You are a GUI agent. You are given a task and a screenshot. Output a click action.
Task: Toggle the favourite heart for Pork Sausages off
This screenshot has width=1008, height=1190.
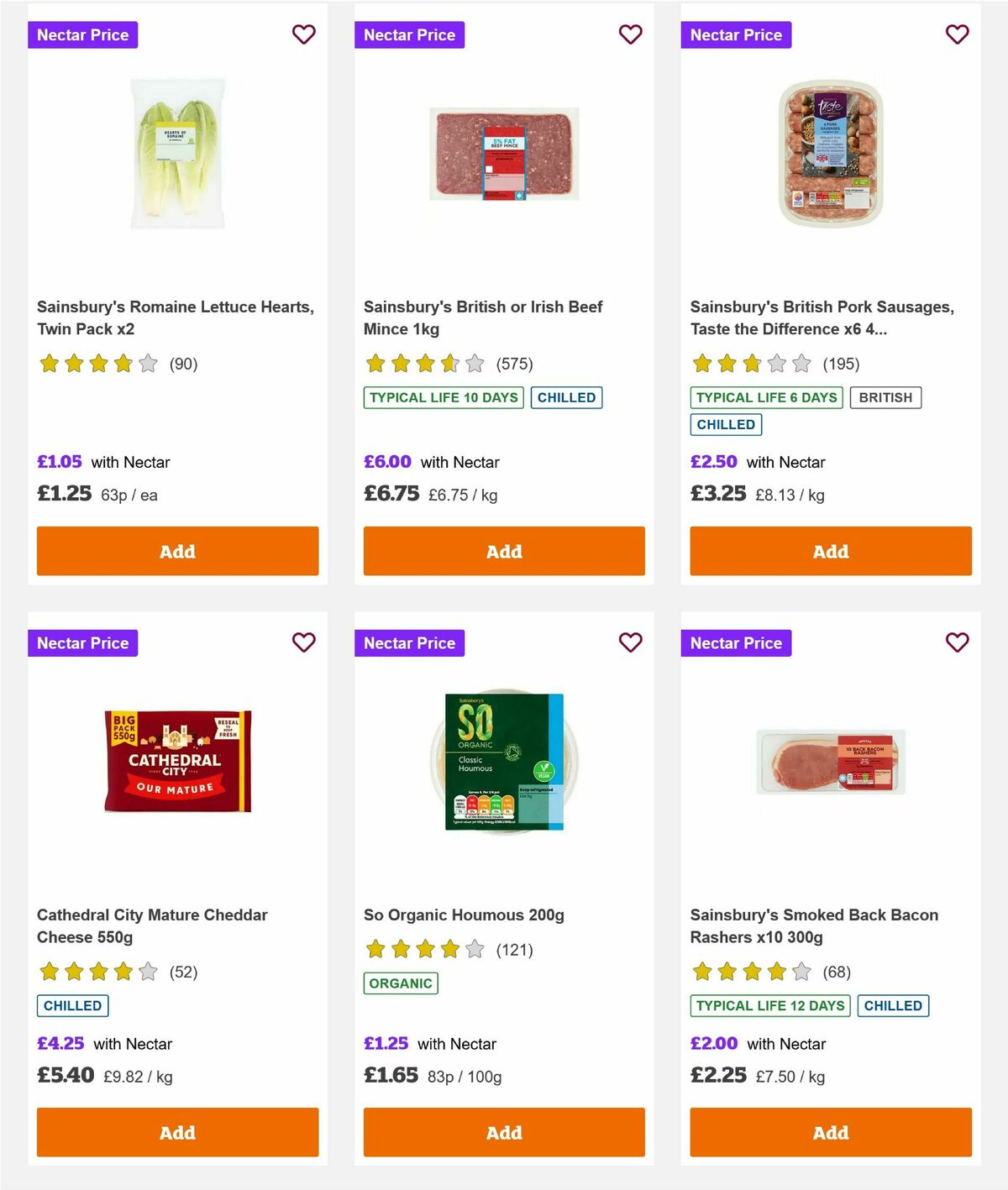957,34
